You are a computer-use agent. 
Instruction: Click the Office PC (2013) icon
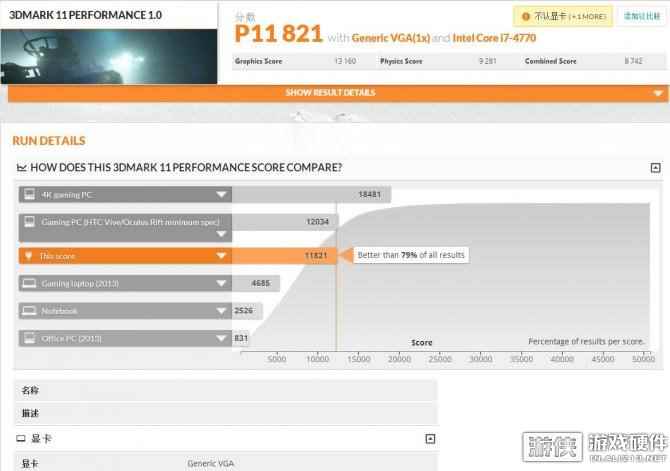tap(29, 339)
